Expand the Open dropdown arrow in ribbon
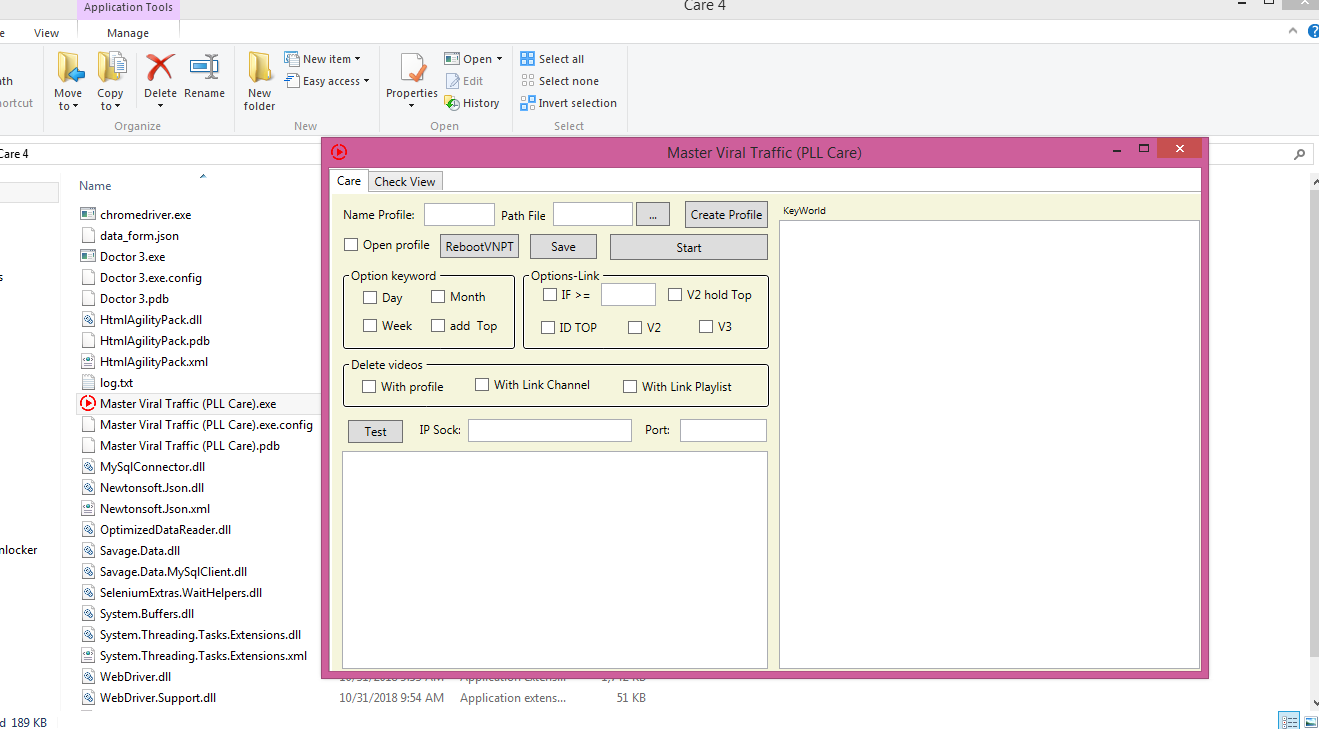This screenshot has height=729, width=1319. click(499, 59)
